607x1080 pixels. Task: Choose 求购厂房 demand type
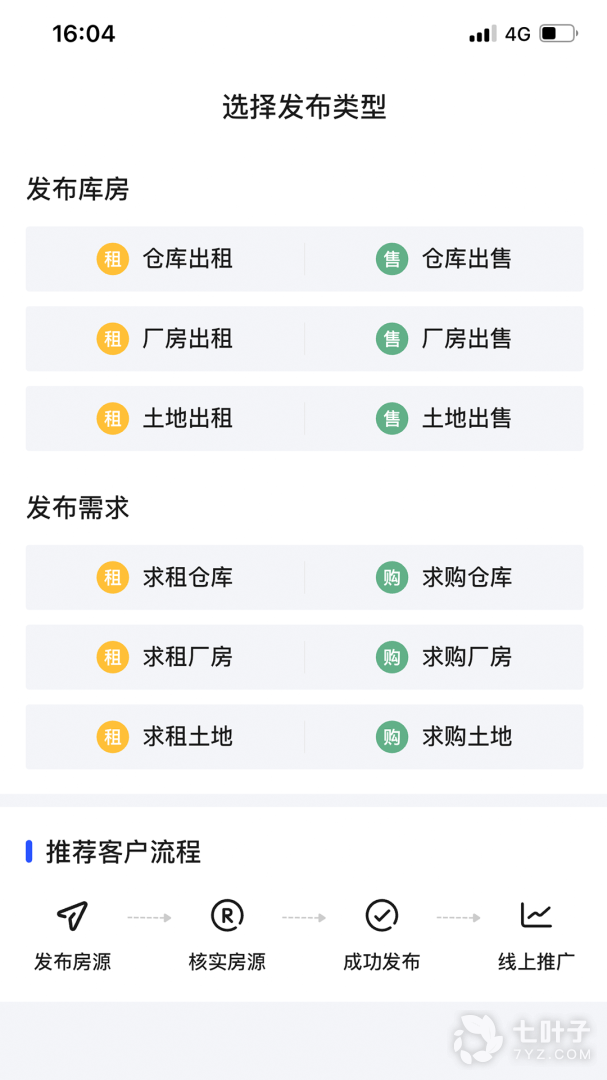tap(466, 657)
